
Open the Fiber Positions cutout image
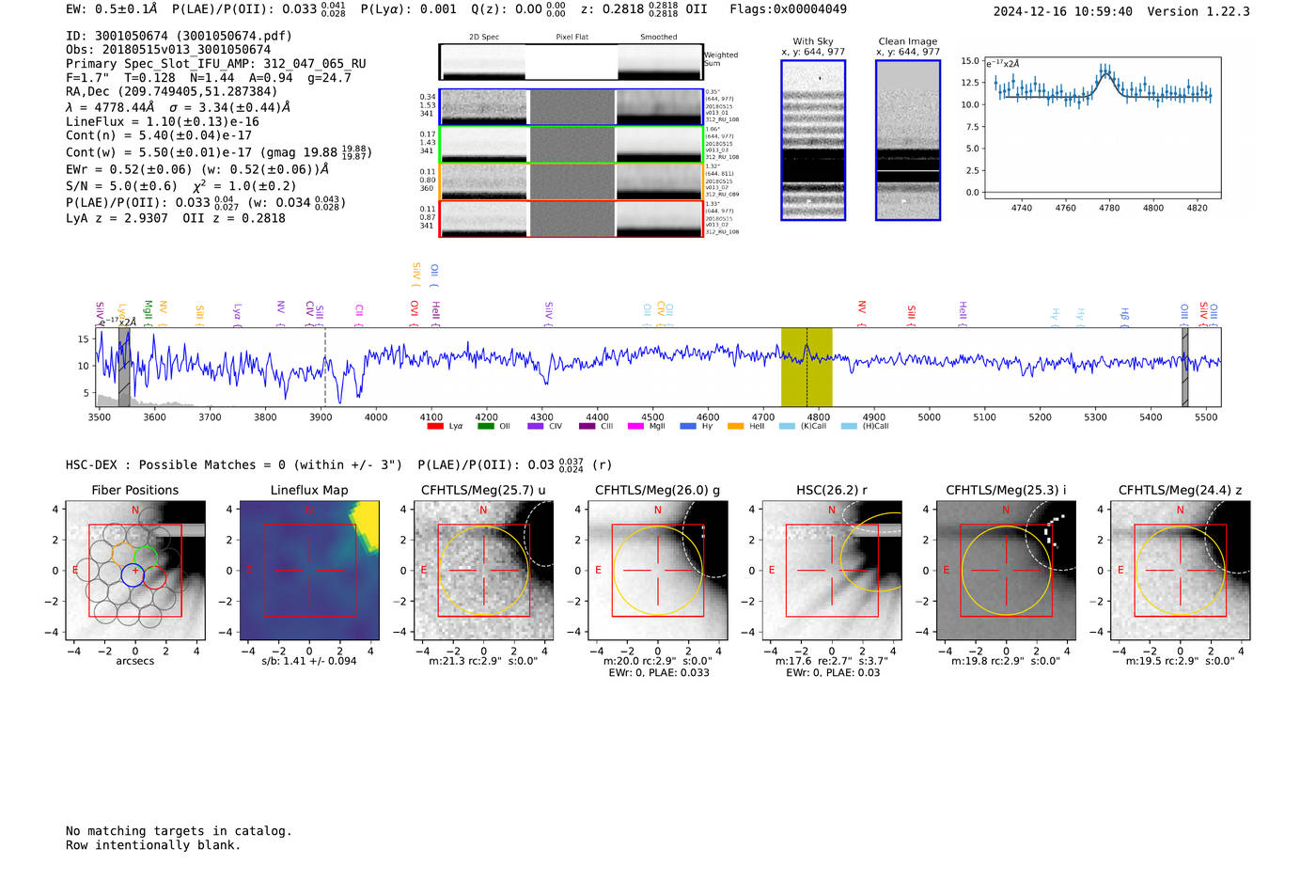click(x=135, y=570)
